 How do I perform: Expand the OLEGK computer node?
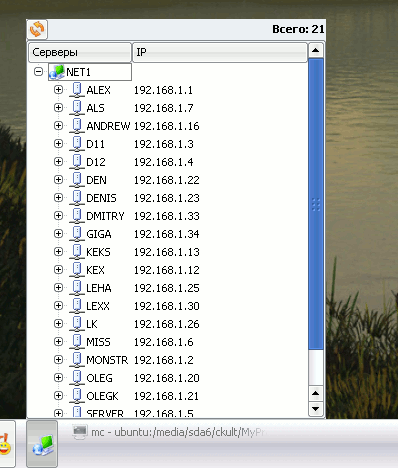coord(58,396)
